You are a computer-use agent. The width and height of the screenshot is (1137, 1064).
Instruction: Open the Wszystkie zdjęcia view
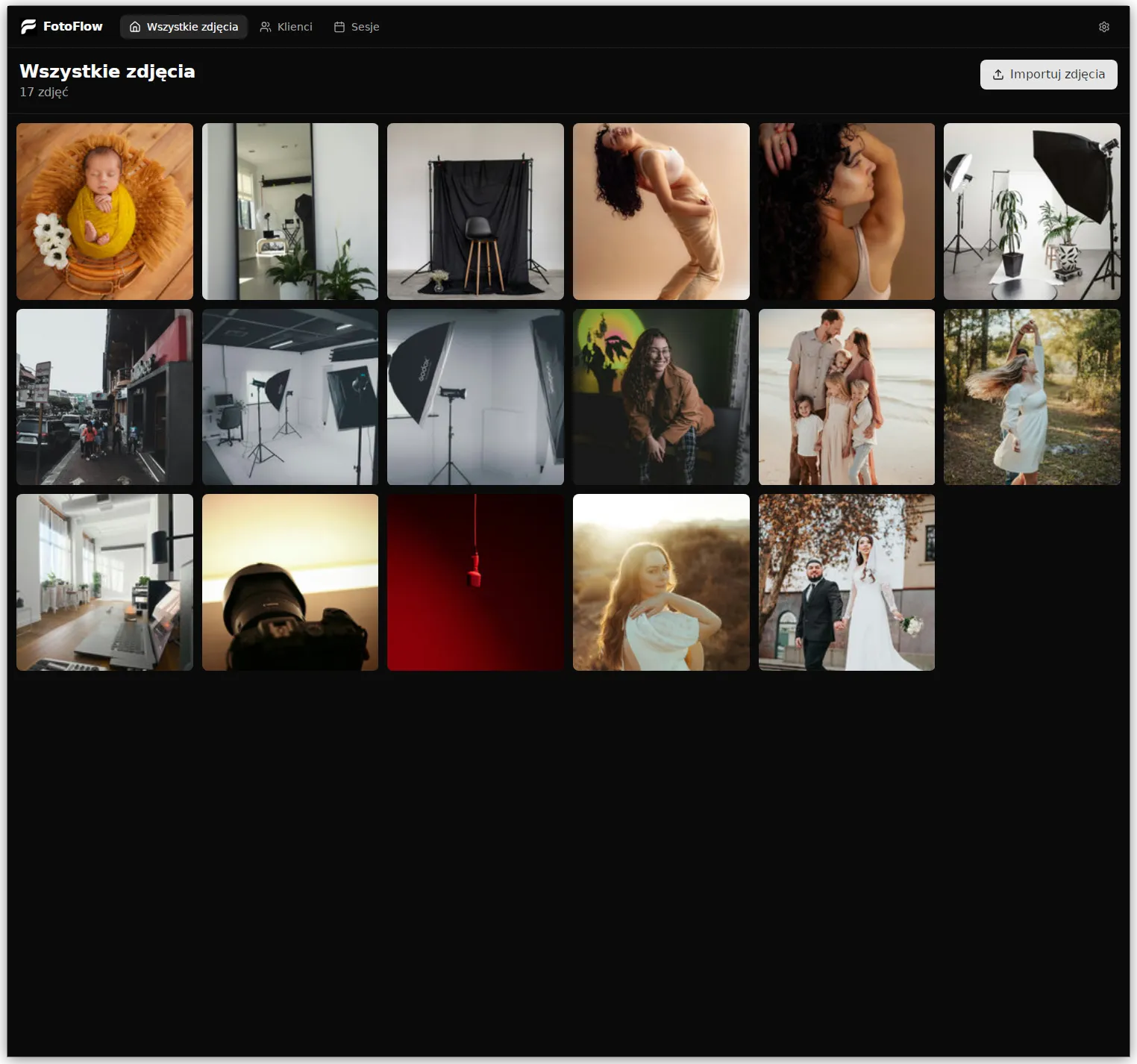coord(184,27)
